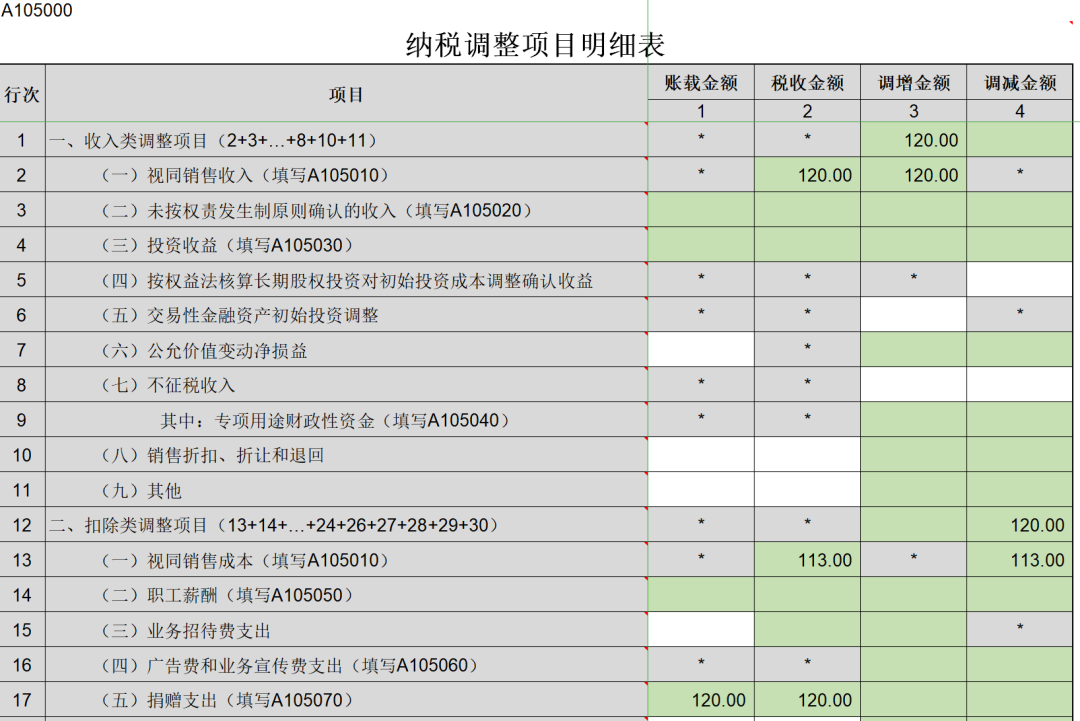Screen dimensions: 1080x721
Task: Select 调减金额 120.00 for 扣除类调整项目
Action: [x=1020, y=525]
